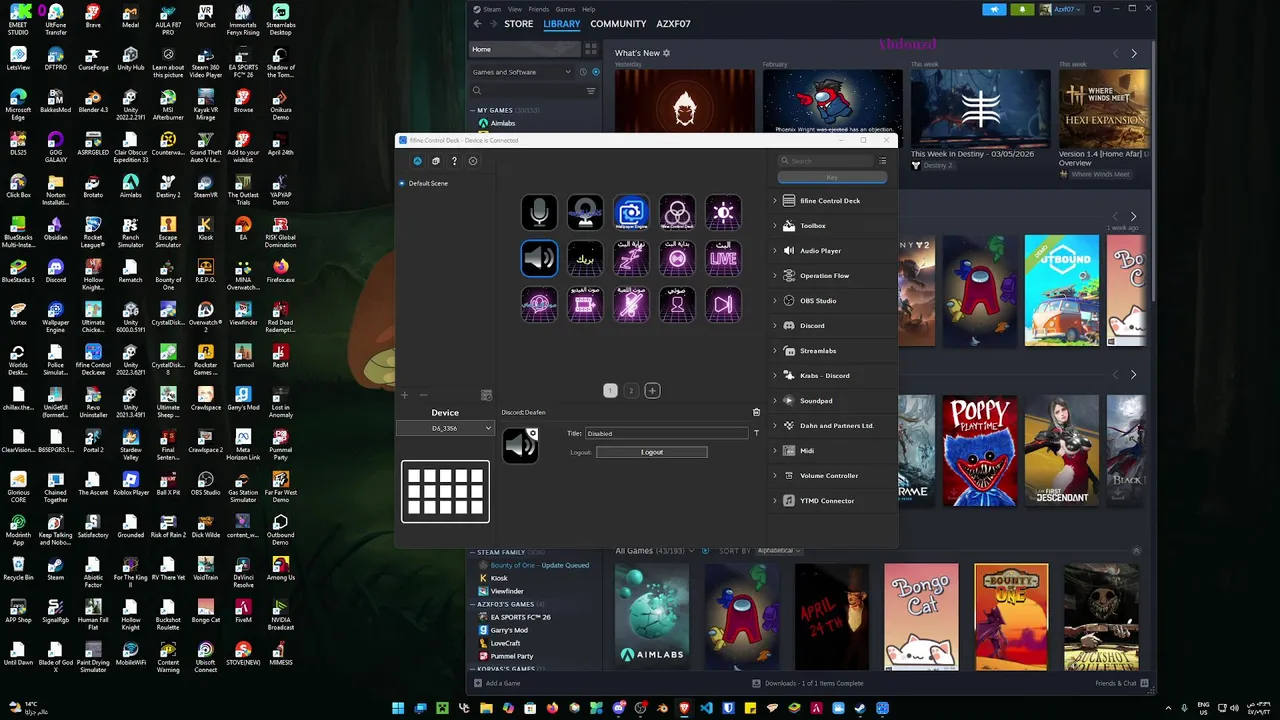Add a new key page with plus button
Viewport: 1280px width, 720px height.
tap(652, 391)
